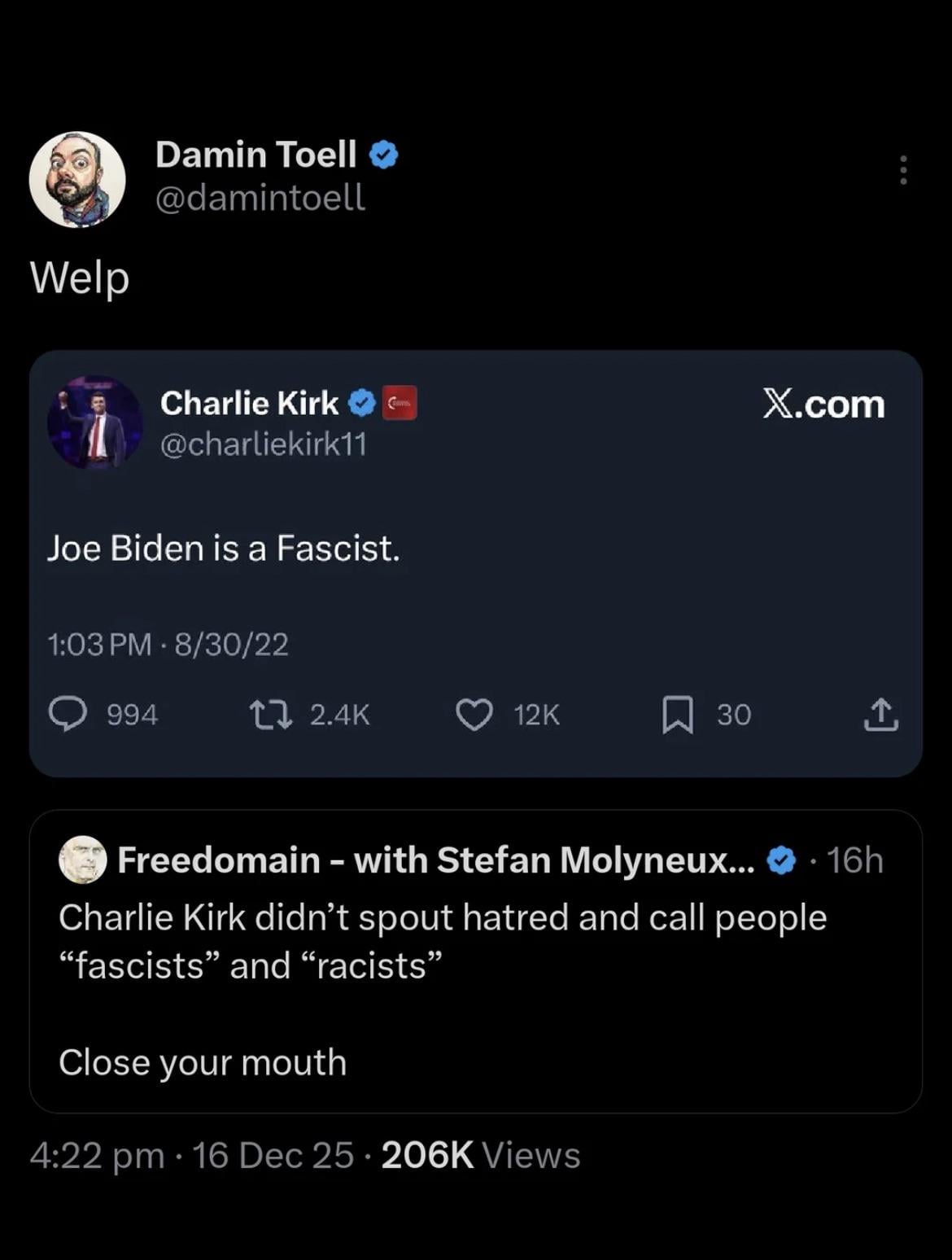The height and width of the screenshot is (1260, 952).
Task: Tap the red affiliation badge beside Charlie Kirk
Action: (x=400, y=403)
